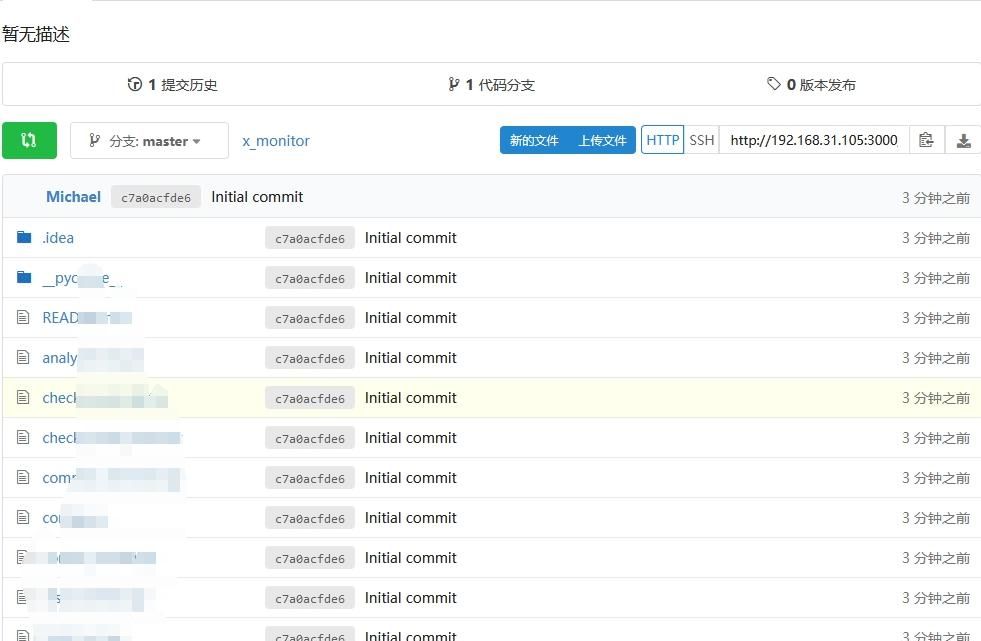Switch clone protocol to SSH
This screenshot has width=981, height=641.
coord(702,141)
